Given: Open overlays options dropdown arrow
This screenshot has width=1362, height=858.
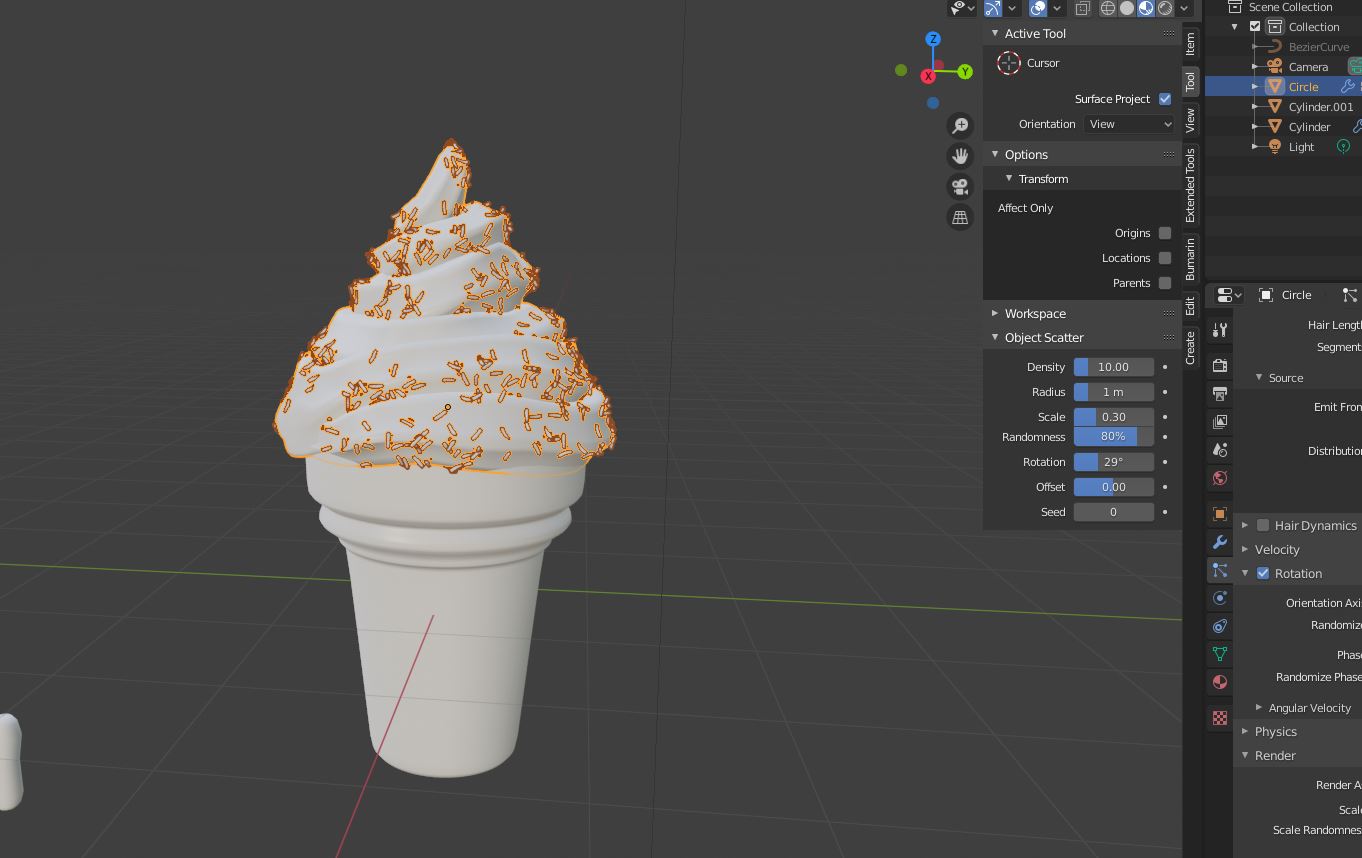Looking at the screenshot, I should [x=1057, y=8].
